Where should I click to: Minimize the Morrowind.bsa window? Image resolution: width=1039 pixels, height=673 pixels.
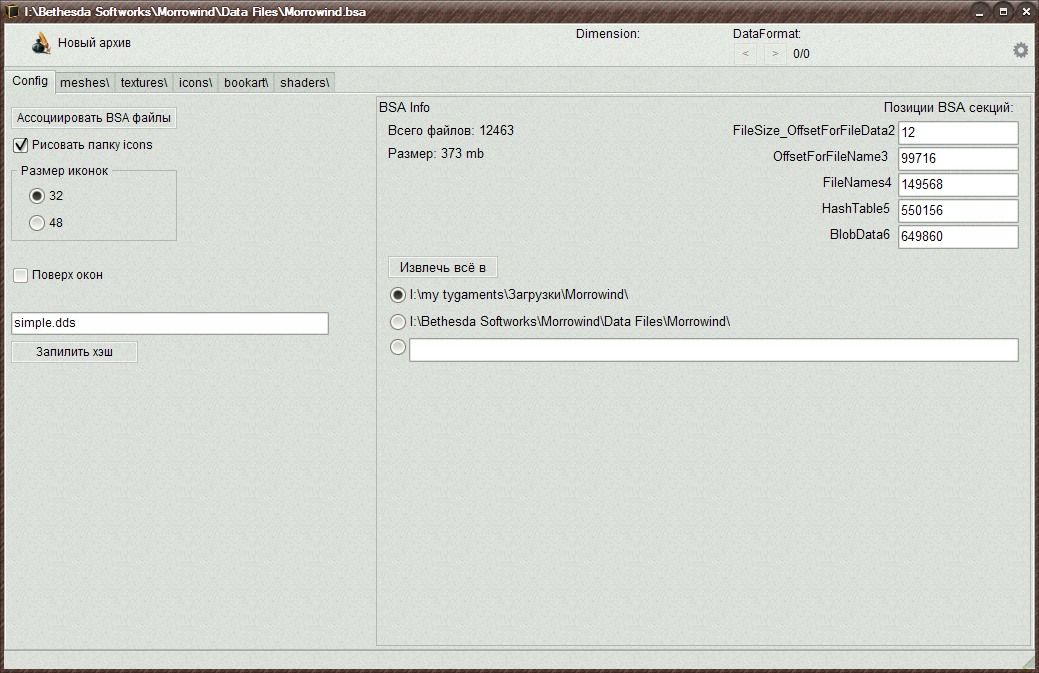[980, 11]
